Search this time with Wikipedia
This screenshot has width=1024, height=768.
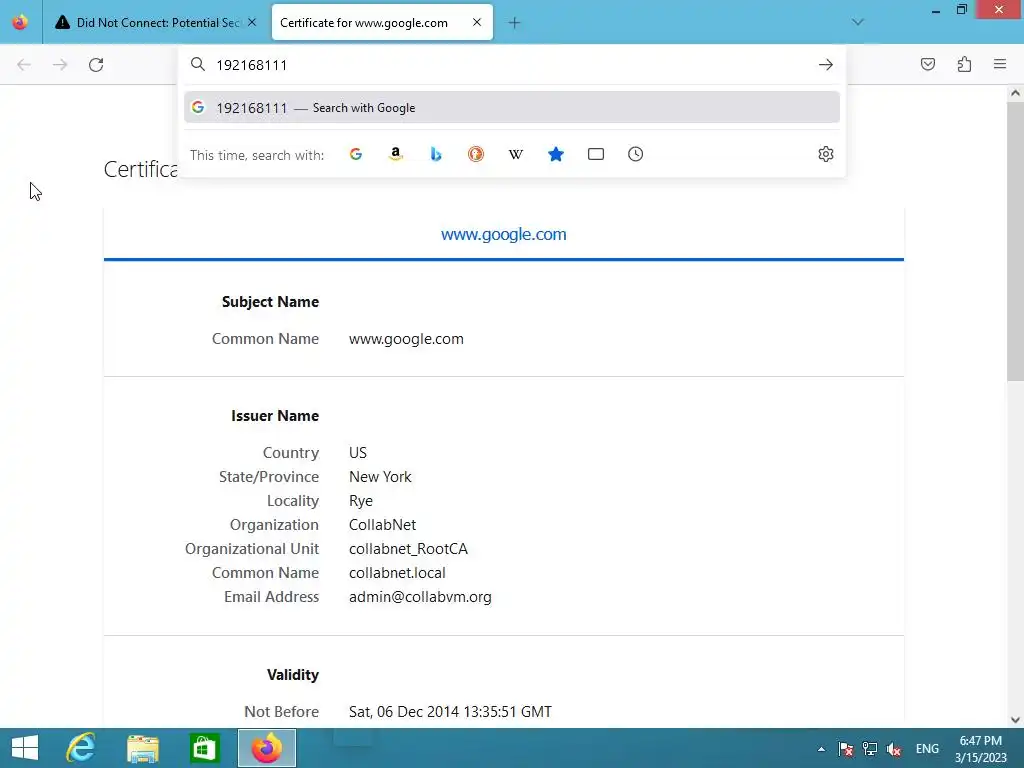(516, 154)
